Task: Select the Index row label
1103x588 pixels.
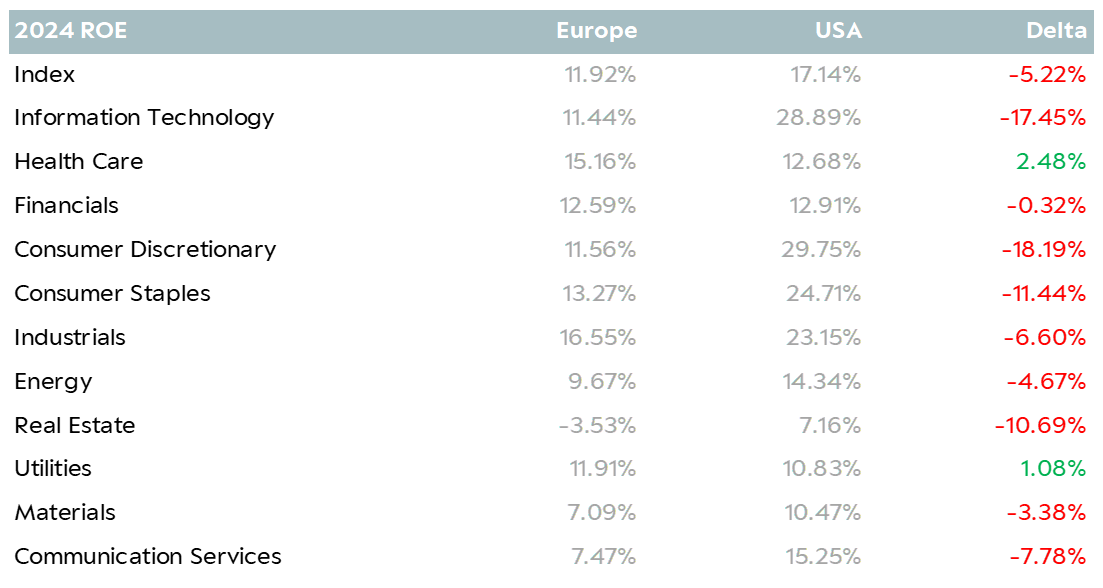Action: coord(44,75)
